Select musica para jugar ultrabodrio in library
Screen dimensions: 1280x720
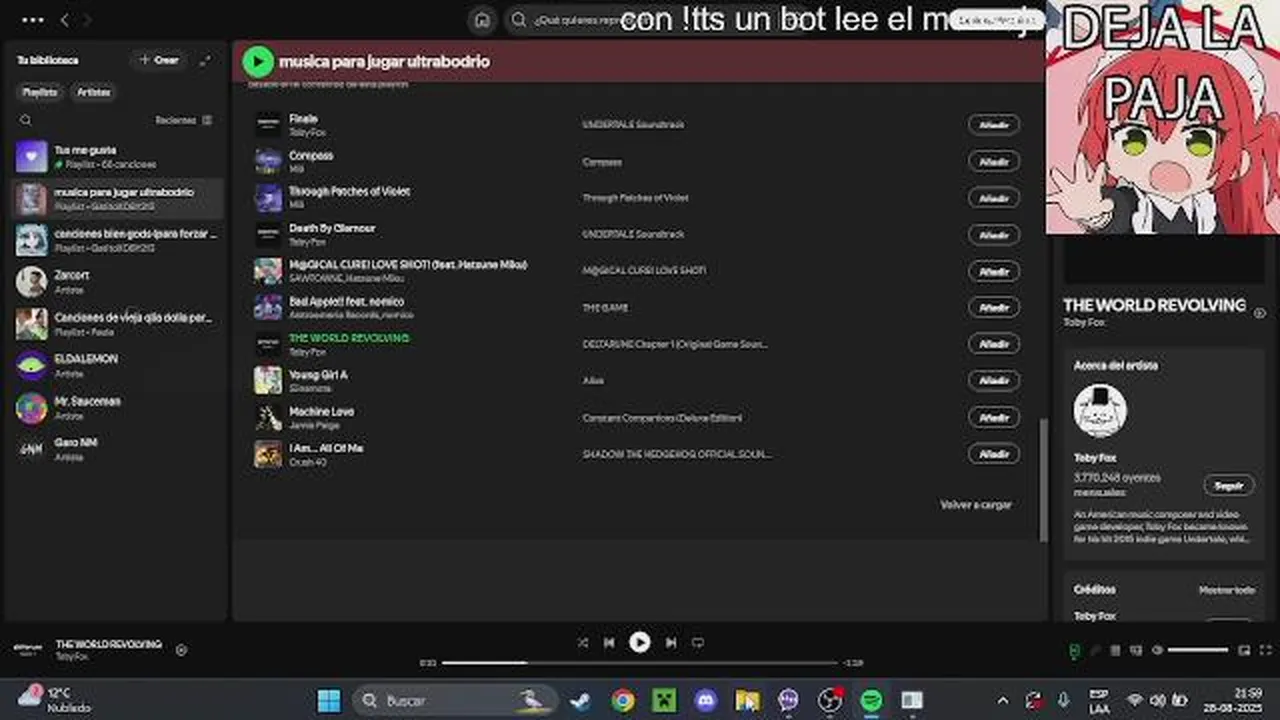118,198
